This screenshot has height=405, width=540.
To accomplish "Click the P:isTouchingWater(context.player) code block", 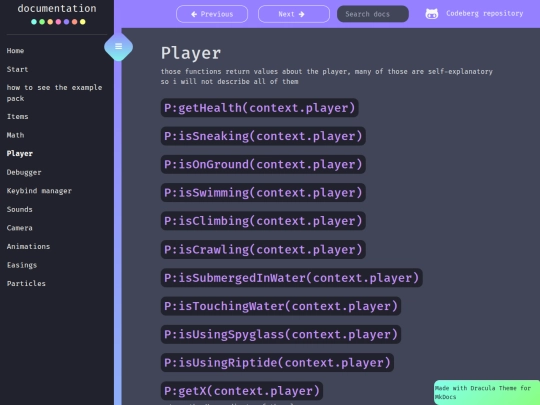I will coord(281,306).
